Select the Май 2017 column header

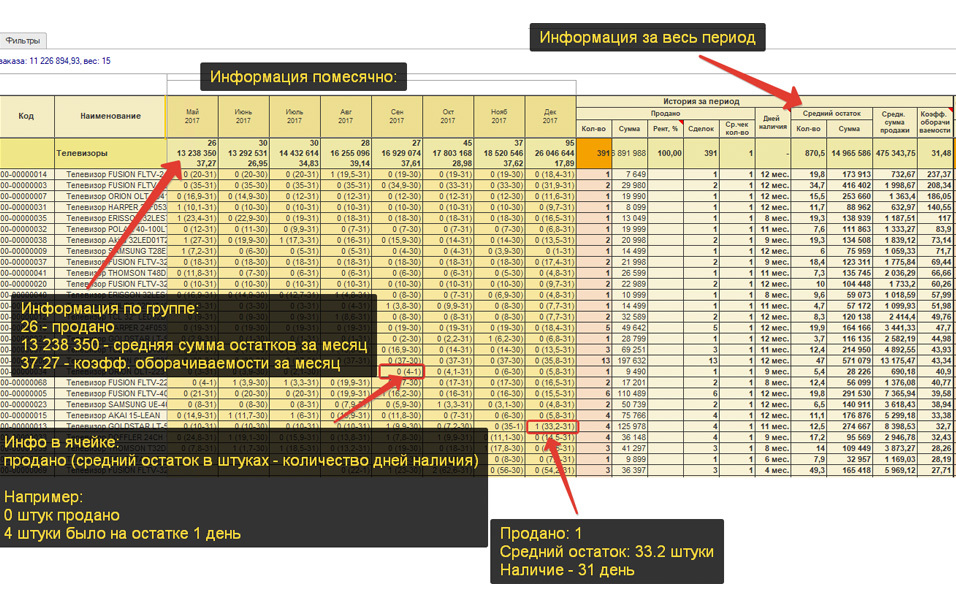click(193, 116)
